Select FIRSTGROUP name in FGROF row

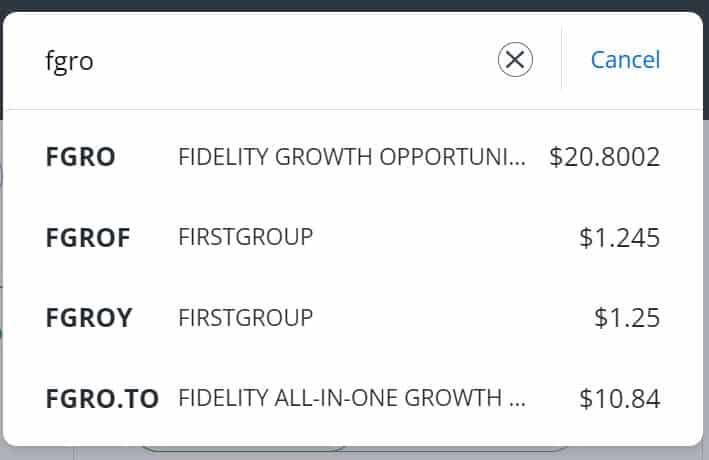click(246, 237)
